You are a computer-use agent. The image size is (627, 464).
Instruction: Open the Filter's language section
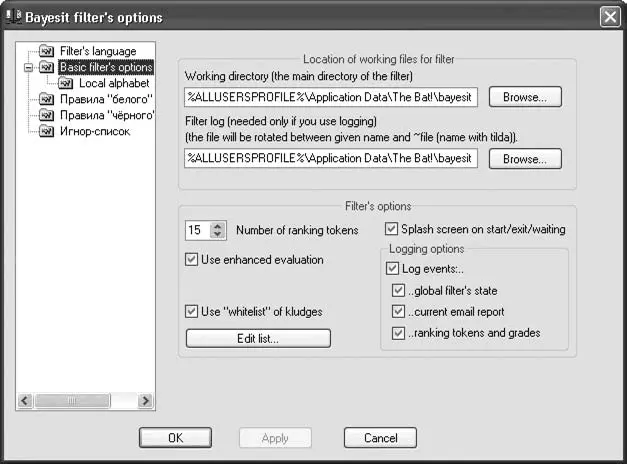[x=97, y=51]
